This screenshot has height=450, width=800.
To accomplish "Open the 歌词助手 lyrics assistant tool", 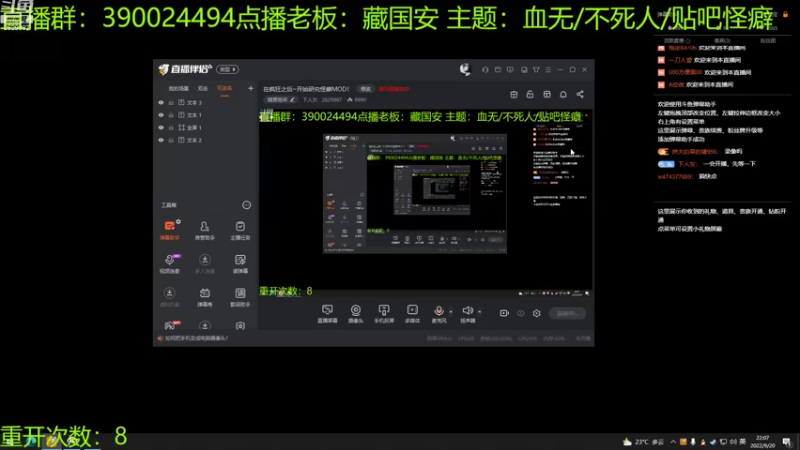I will [x=240, y=296].
